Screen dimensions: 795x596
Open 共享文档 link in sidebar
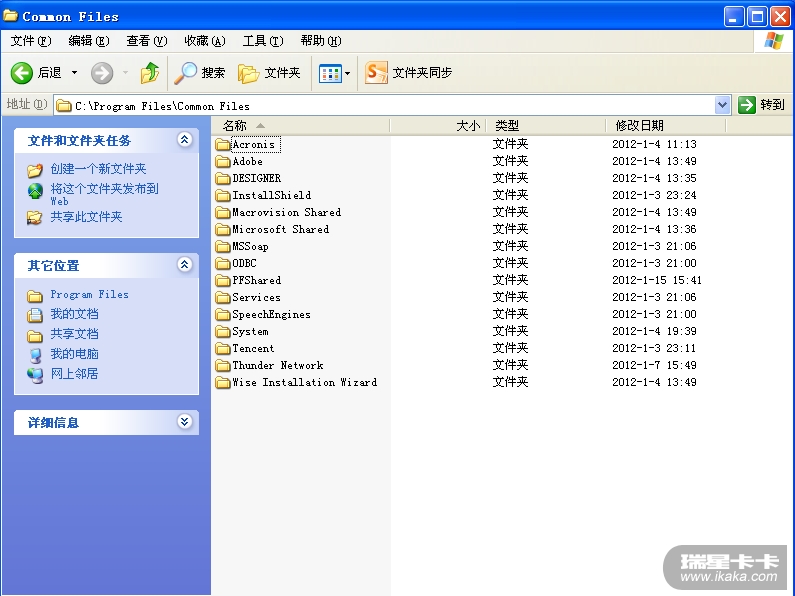pos(75,334)
